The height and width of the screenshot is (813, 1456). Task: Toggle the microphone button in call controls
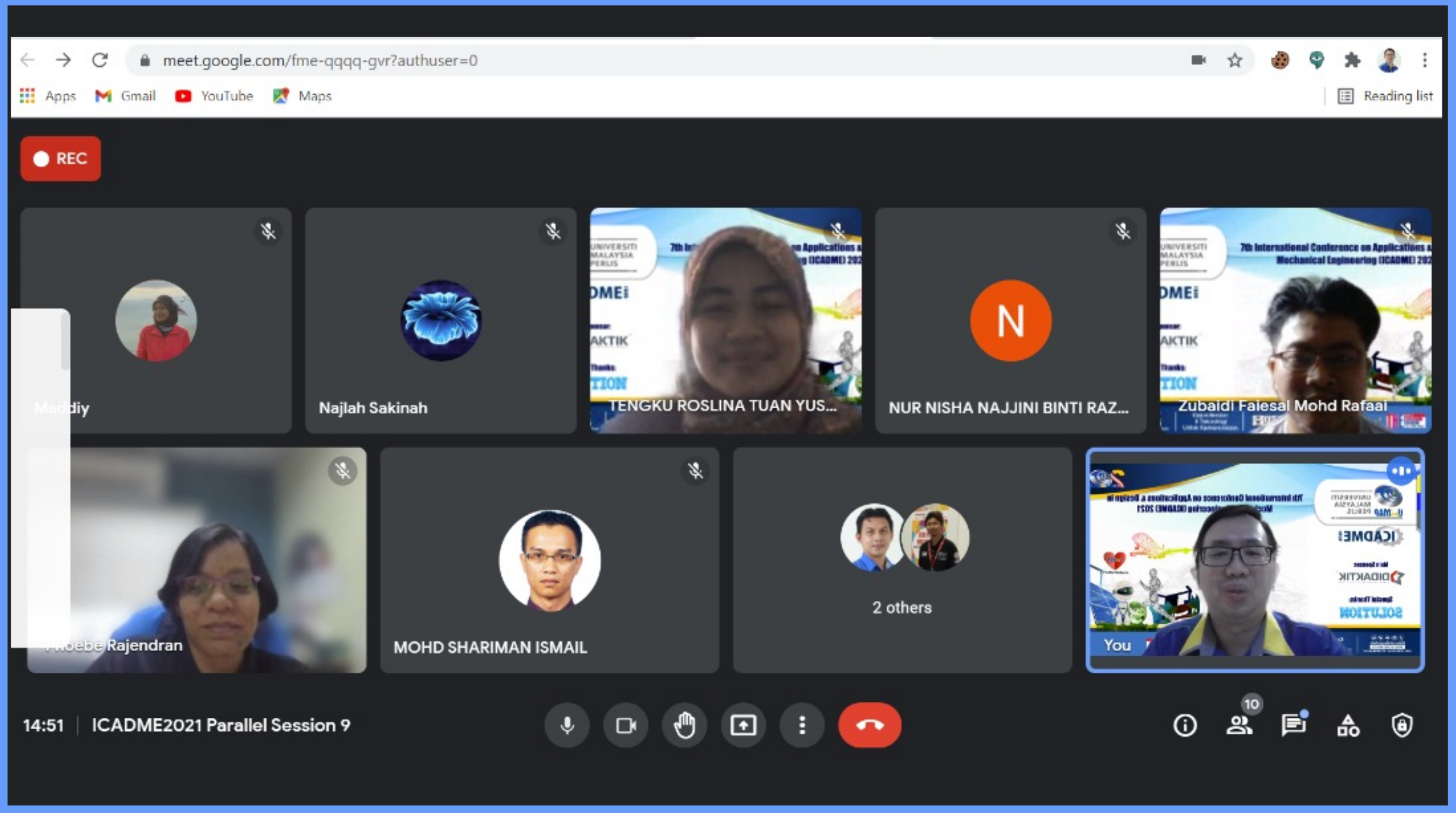pyautogui.click(x=567, y=725)
